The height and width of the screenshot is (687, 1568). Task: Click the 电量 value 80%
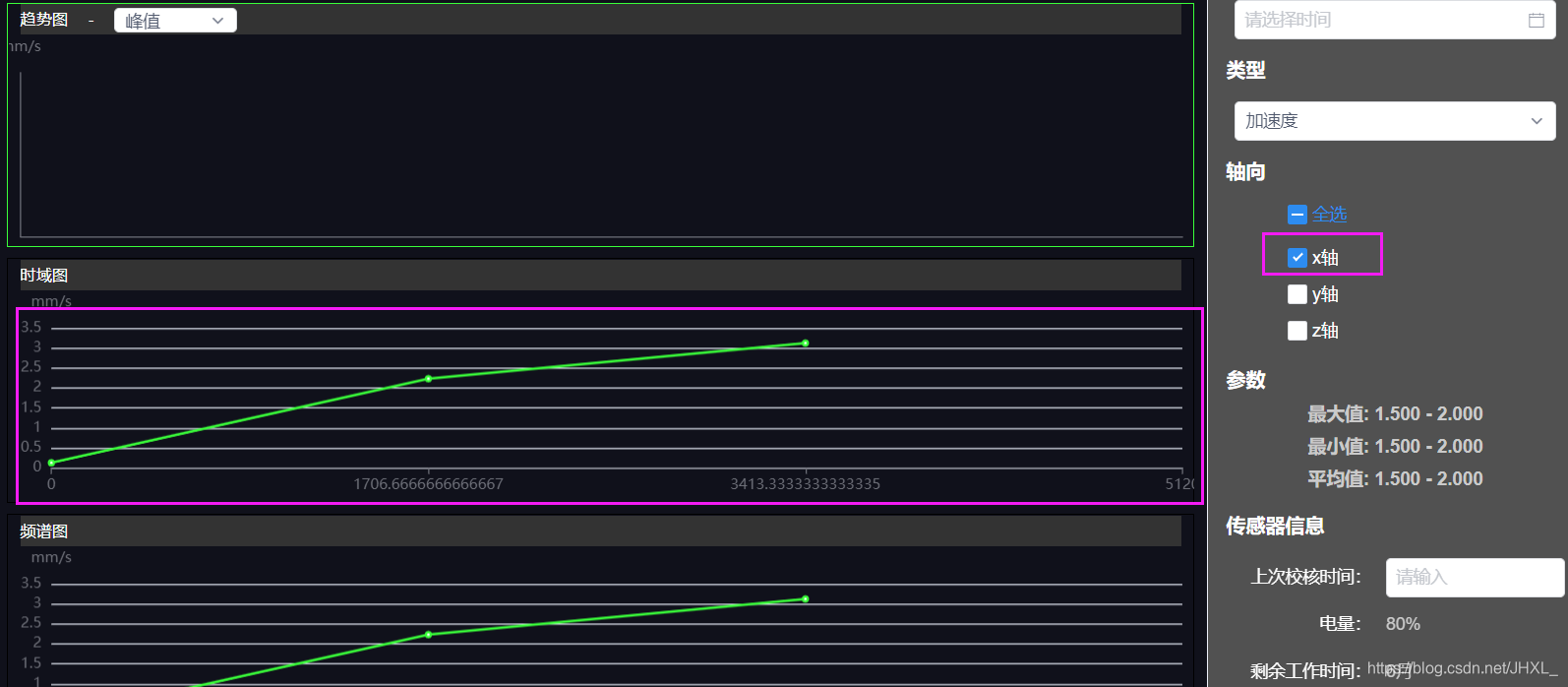(x=1403, y=624)
